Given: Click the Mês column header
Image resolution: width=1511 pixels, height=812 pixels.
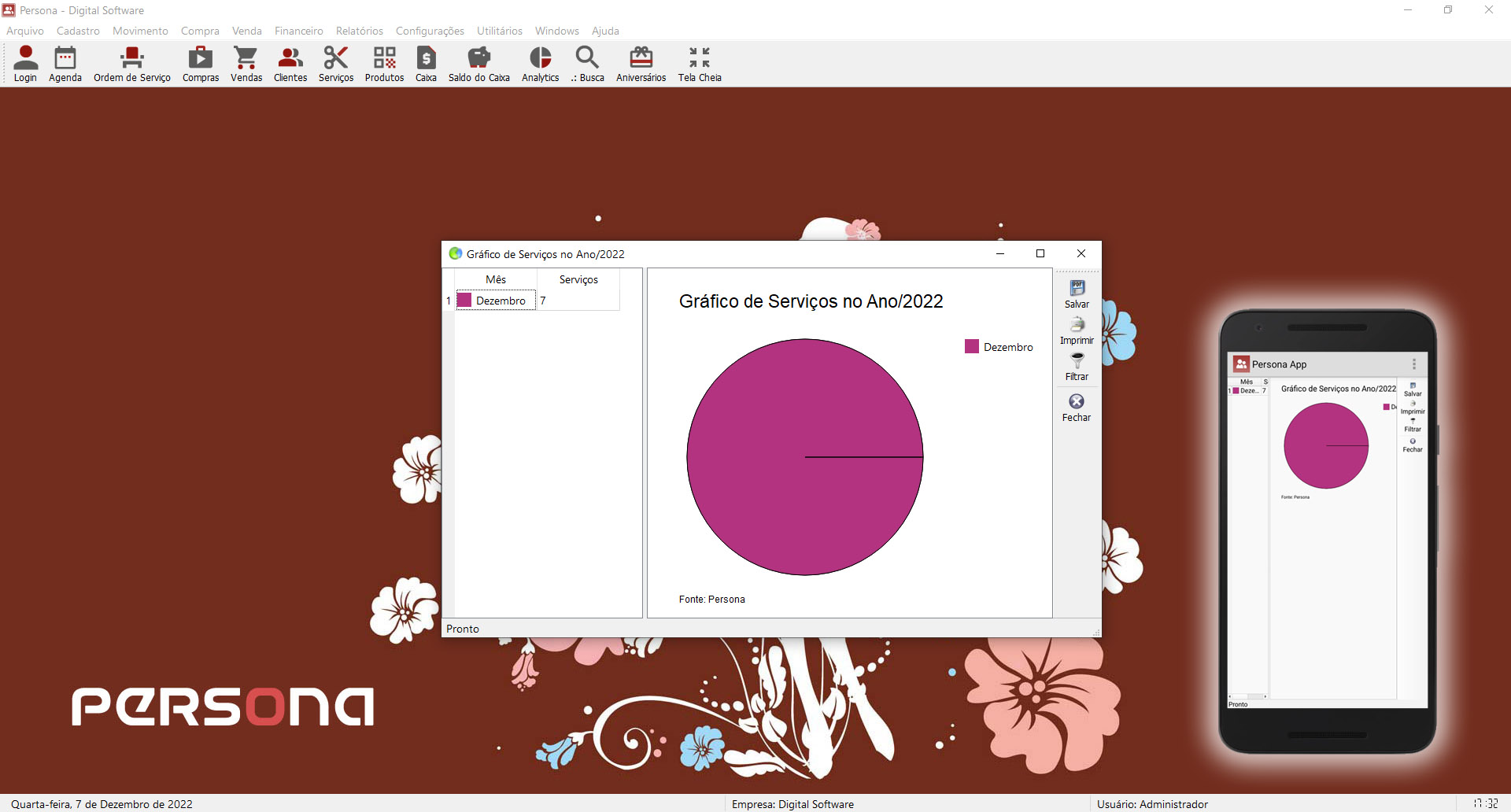Looking at the screenshot, I should [496, 279].
